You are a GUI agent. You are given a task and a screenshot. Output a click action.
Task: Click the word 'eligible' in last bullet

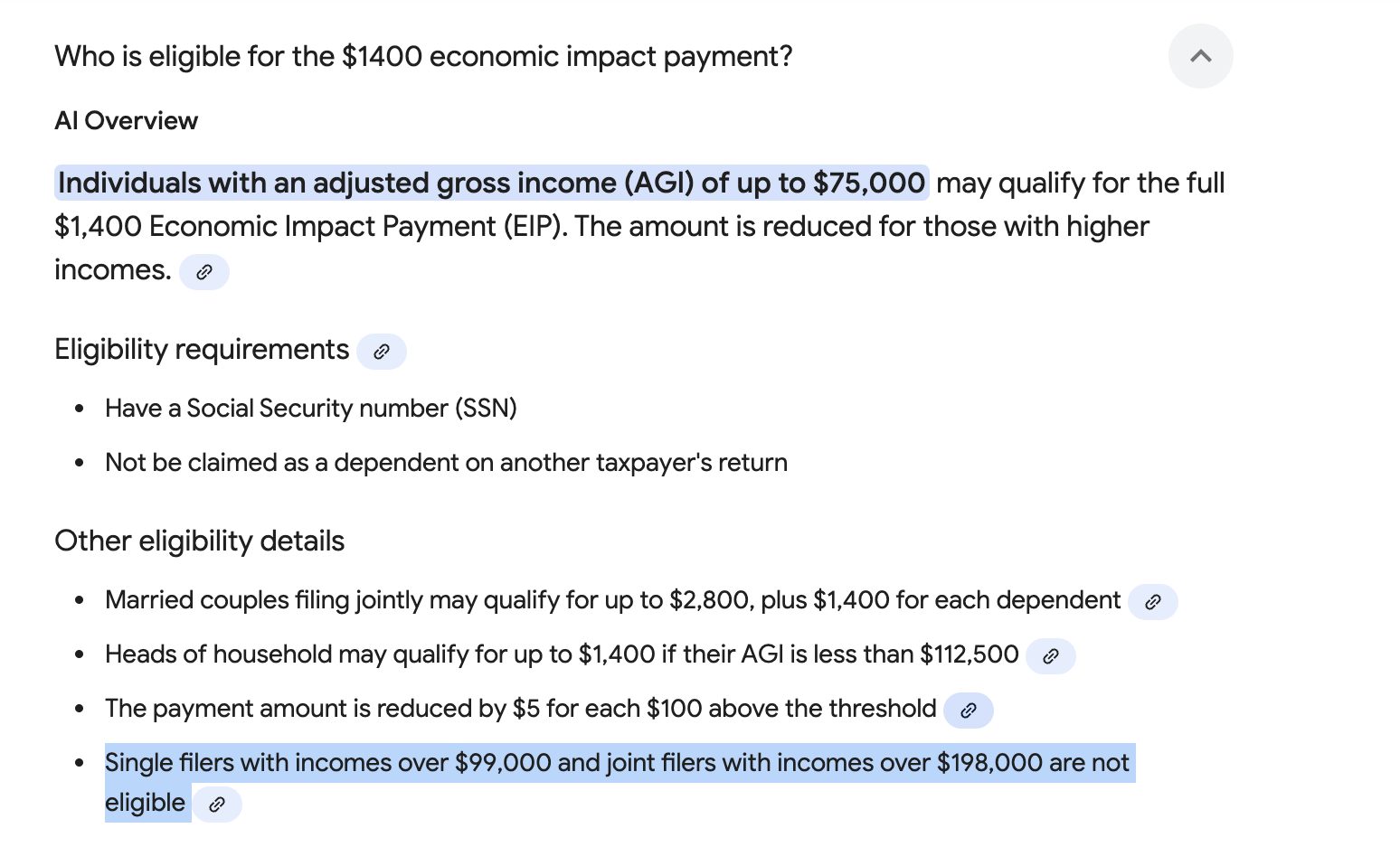click(x=145, y=803)
